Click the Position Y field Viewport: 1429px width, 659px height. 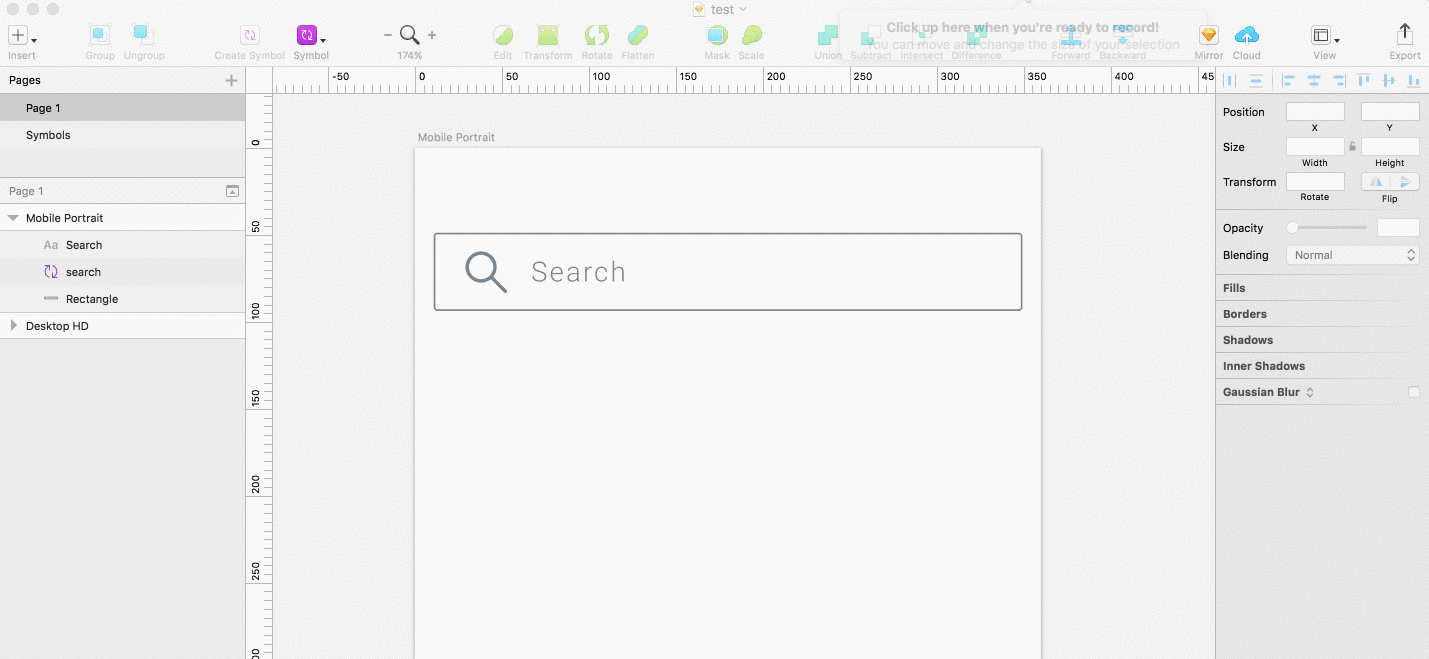pyautogui.click(x=1390, y=112)
